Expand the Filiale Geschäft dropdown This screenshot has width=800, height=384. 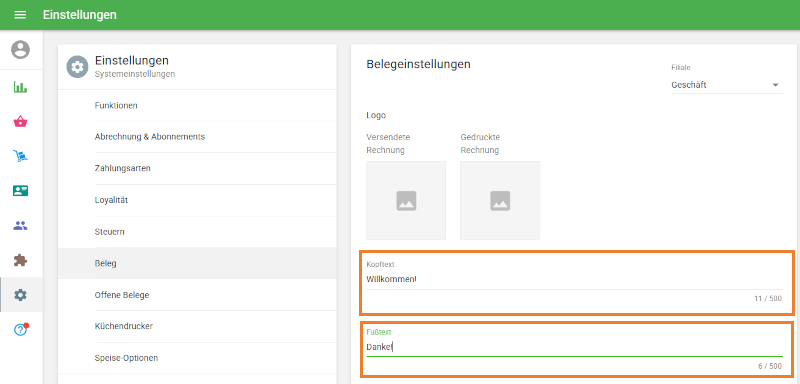pyautogui.click(x=727, y=85)
